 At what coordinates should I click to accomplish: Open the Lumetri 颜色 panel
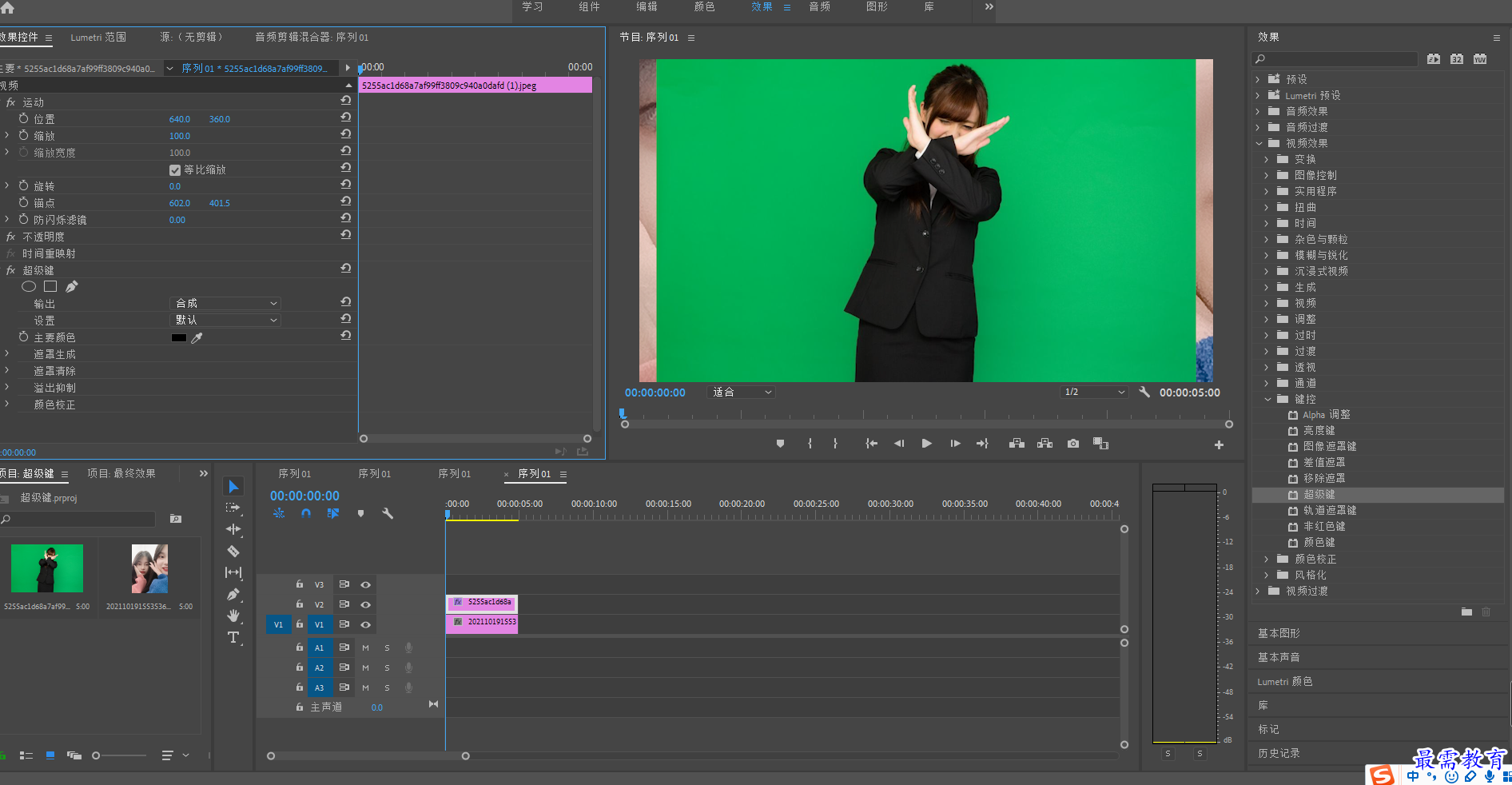coord(1285,681)
